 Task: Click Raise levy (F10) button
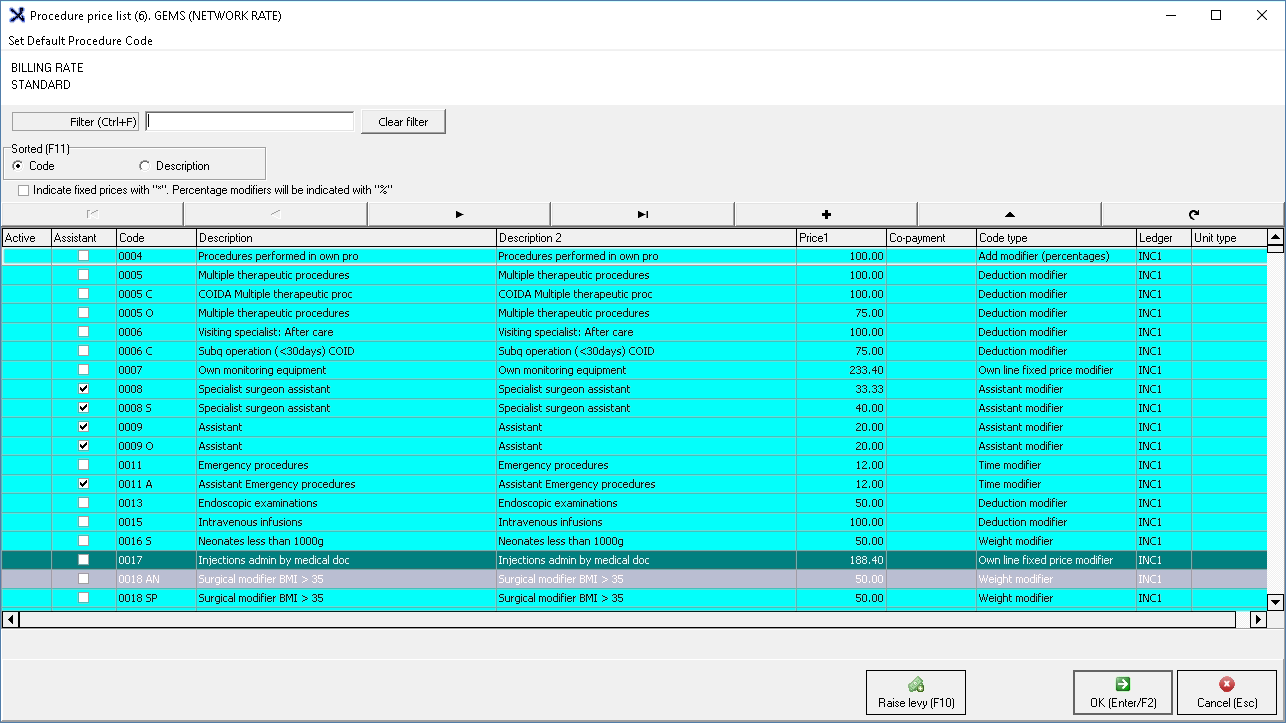click(916, 693)
